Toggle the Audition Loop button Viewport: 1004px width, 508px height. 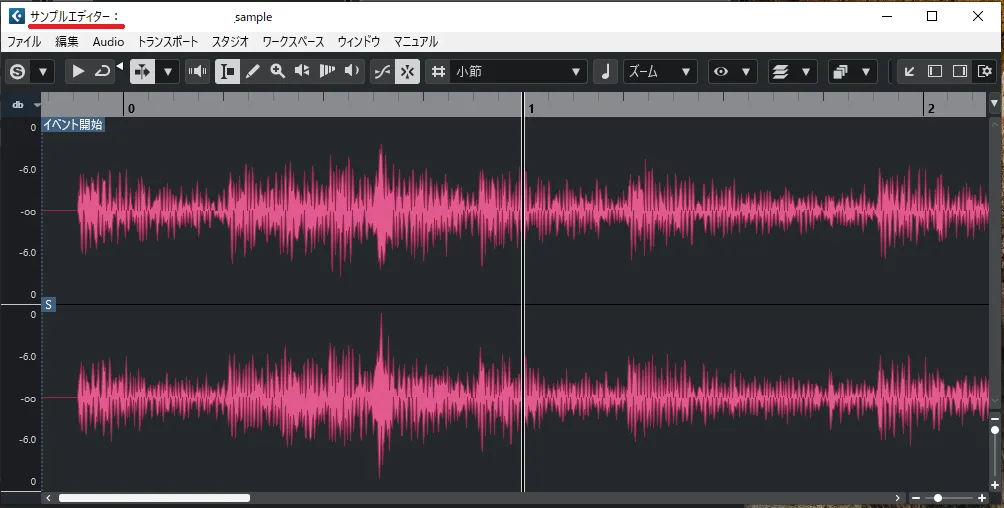pos(102,71)
